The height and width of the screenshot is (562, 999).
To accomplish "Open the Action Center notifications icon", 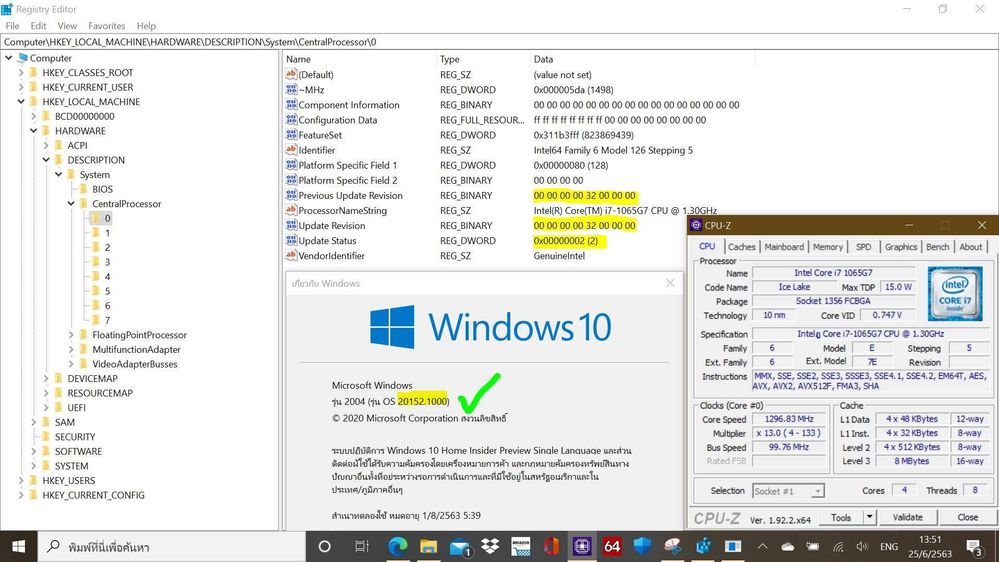I will 974,546.
